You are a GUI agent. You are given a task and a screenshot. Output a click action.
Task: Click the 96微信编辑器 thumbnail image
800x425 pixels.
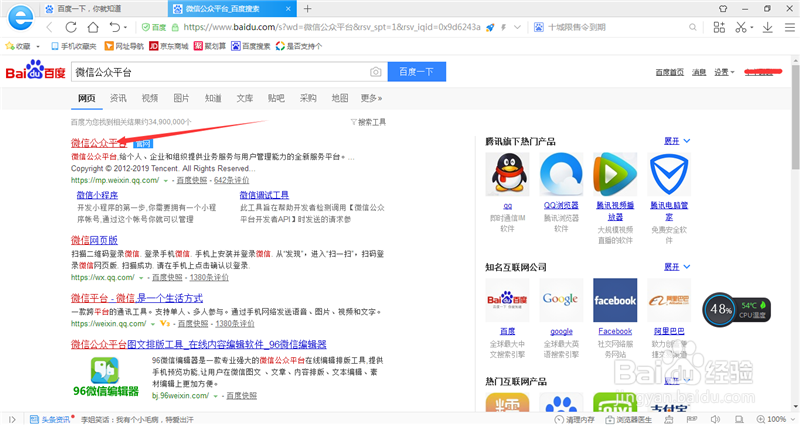click(x=106, y=377)
